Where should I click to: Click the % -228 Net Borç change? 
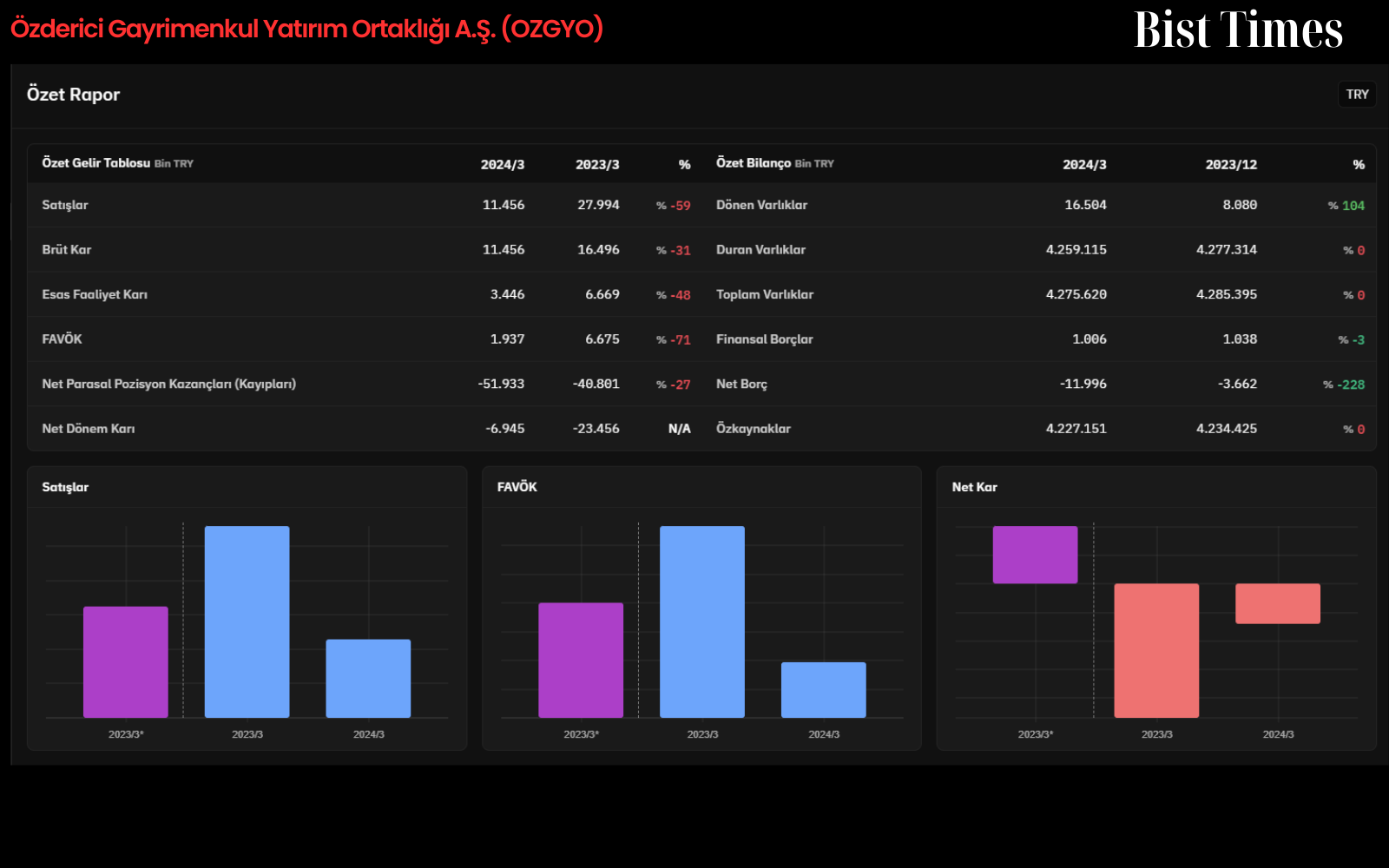1344,385
